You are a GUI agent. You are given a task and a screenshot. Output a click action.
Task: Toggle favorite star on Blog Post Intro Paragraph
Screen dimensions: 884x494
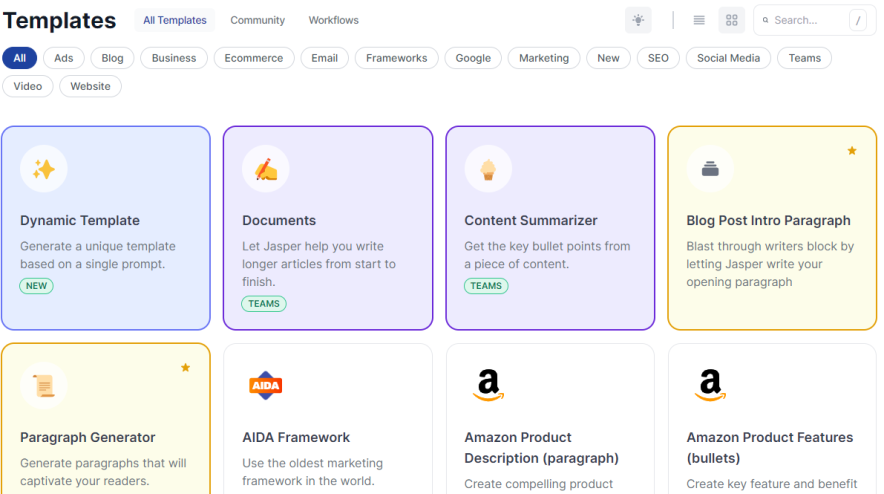click(x=852, y=151)
